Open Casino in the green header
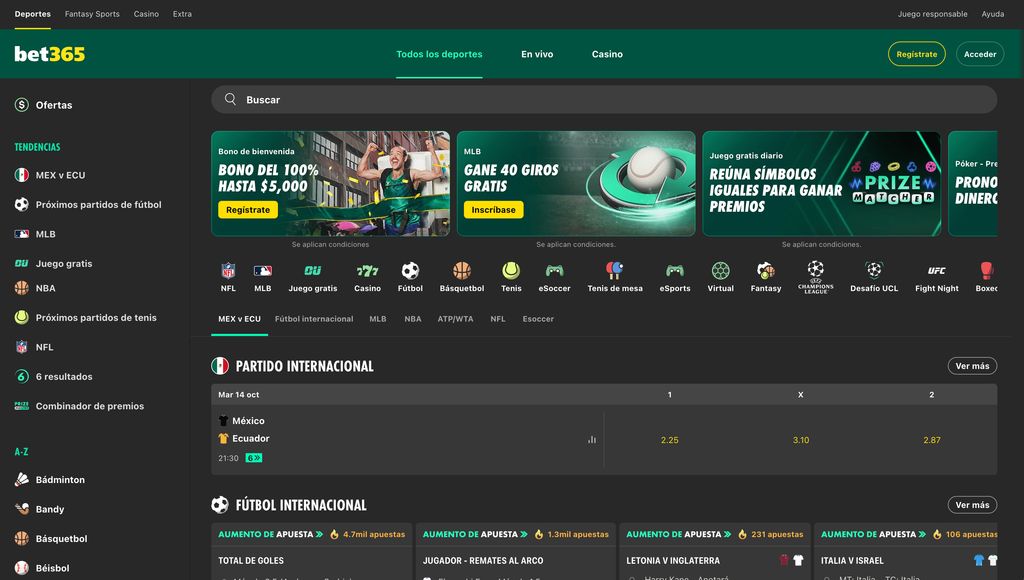Viewport: 1024px width, 580px height. tap(607, 54)
